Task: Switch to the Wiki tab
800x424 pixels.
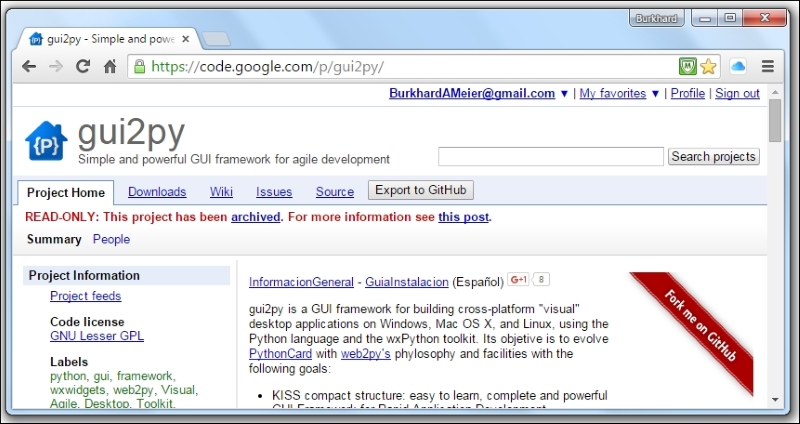Action: pyautogui.click(x=221, y=192)
